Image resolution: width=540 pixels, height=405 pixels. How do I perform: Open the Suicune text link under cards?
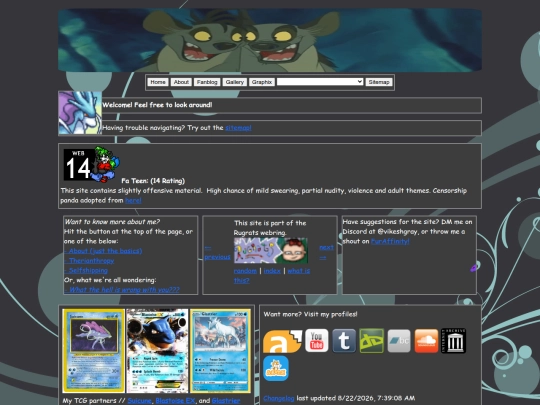point(139,401)
